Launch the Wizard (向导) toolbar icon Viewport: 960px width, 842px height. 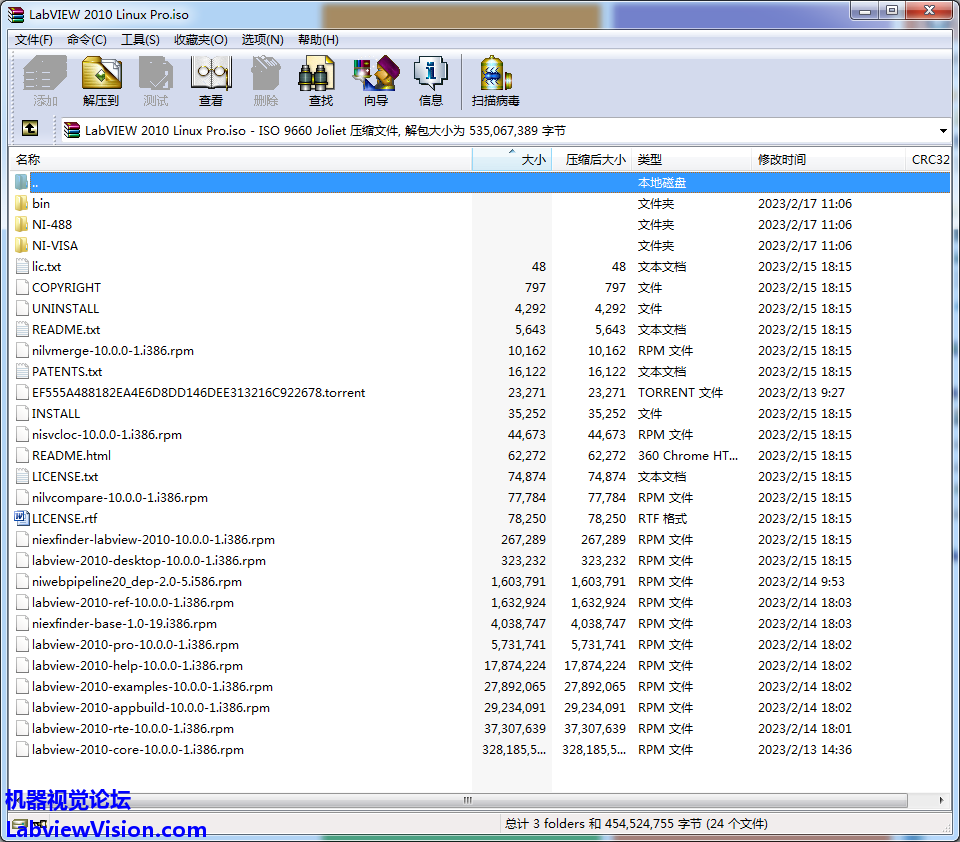coord(376,80)
